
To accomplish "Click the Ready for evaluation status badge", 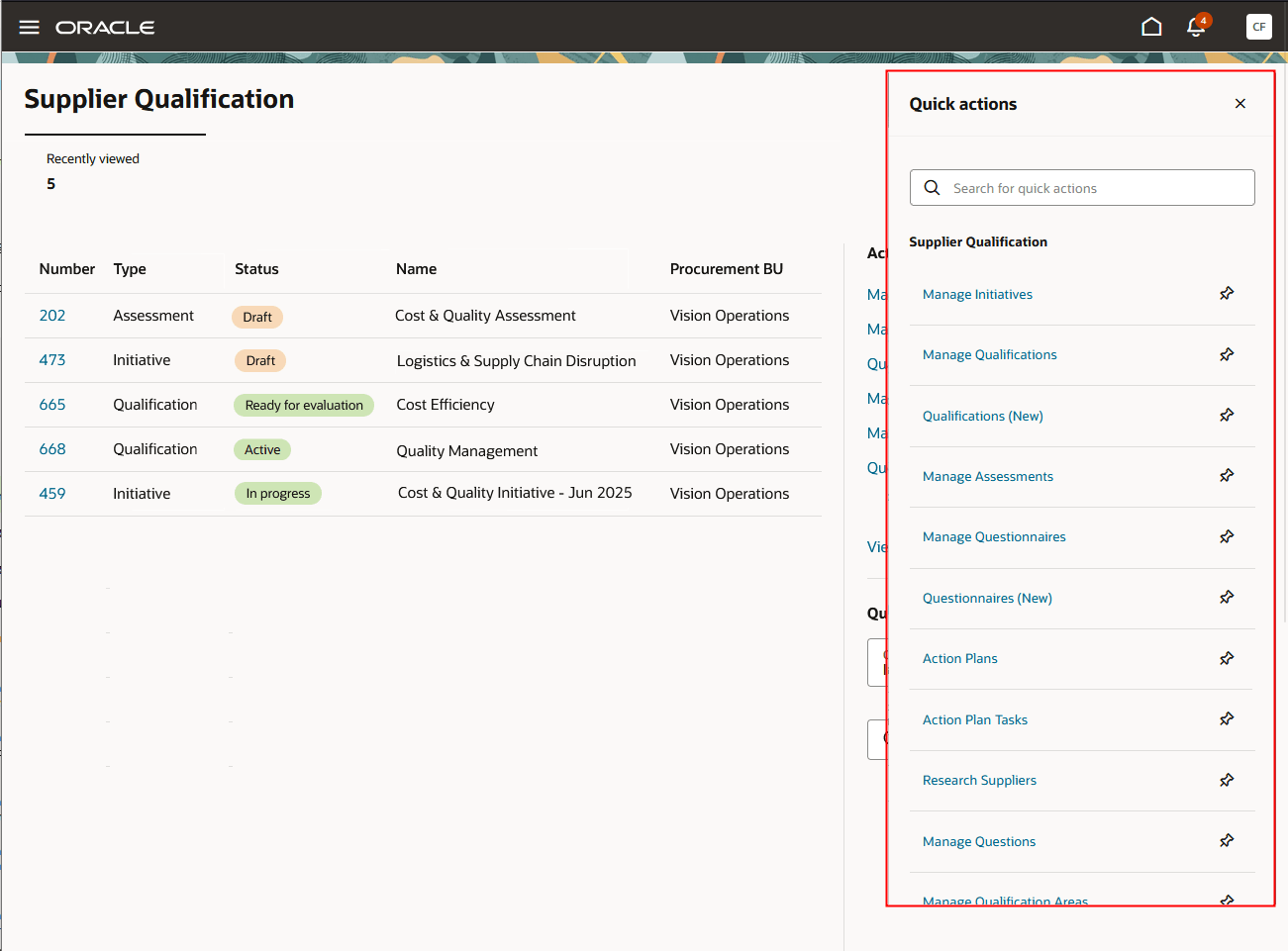I will (x=304, y=405).
